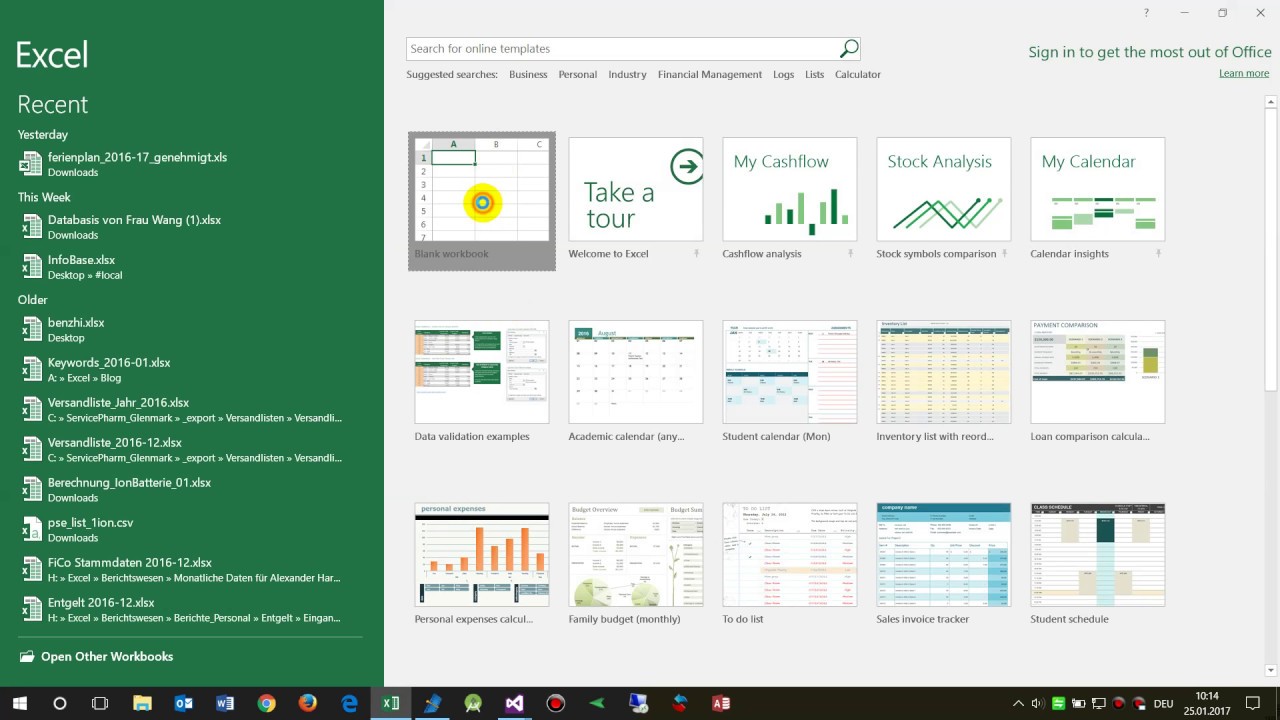Open Firefox from the taskbar
Viewport: 1280px width, 720px height.
pos(308,703)
